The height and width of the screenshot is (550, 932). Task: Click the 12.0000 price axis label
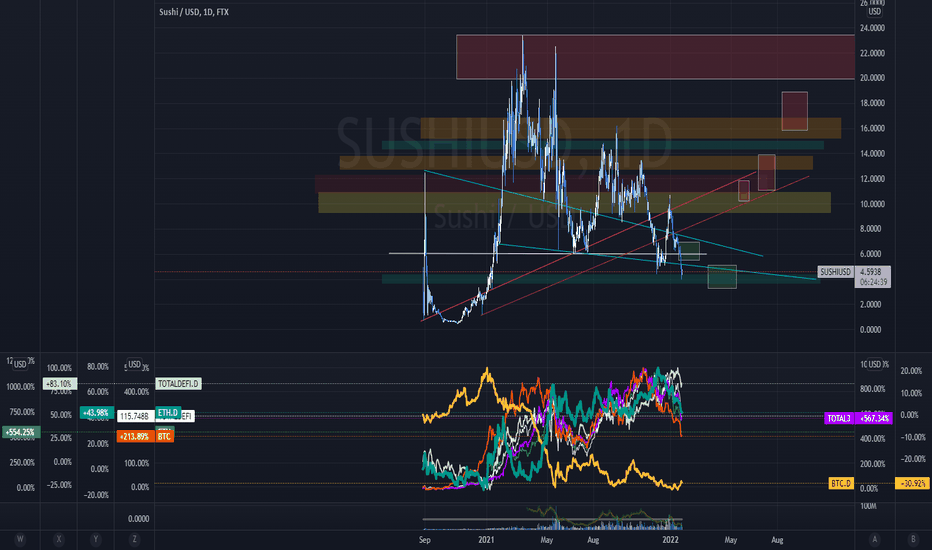[x=872, y=179]
